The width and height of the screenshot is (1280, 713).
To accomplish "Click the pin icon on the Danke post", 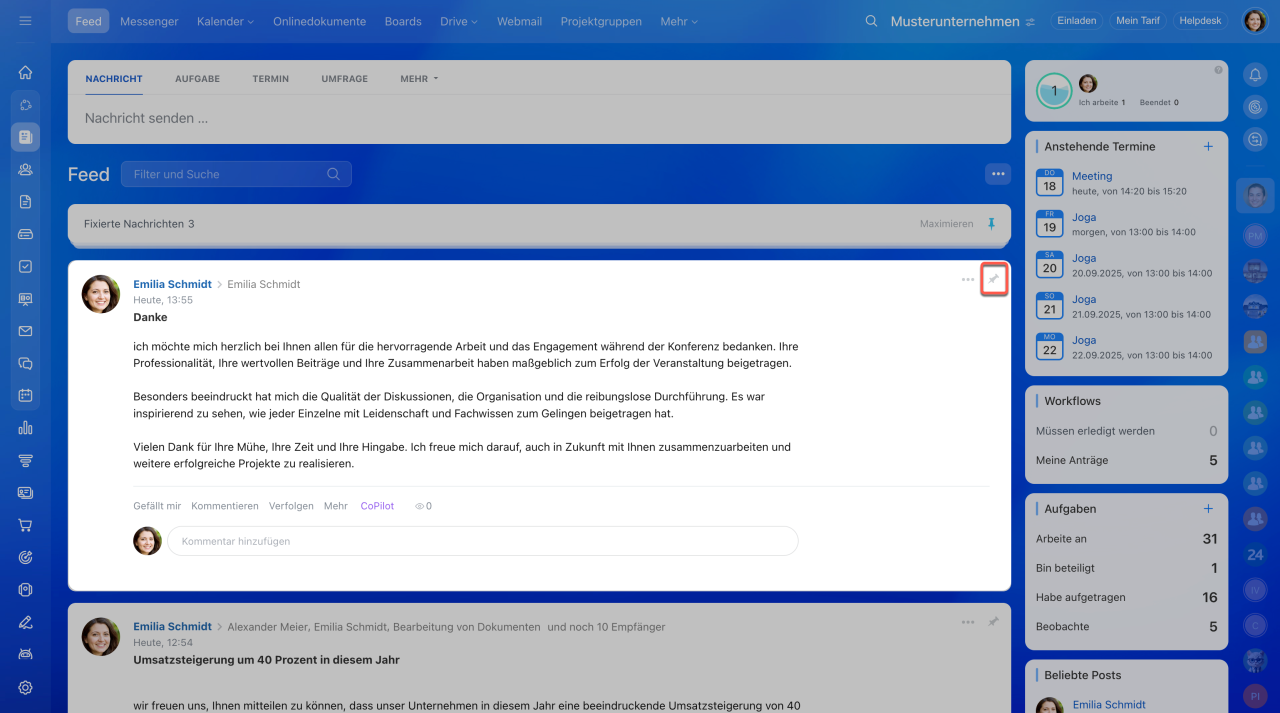I will pyautogui.click(x=993, y=280).
